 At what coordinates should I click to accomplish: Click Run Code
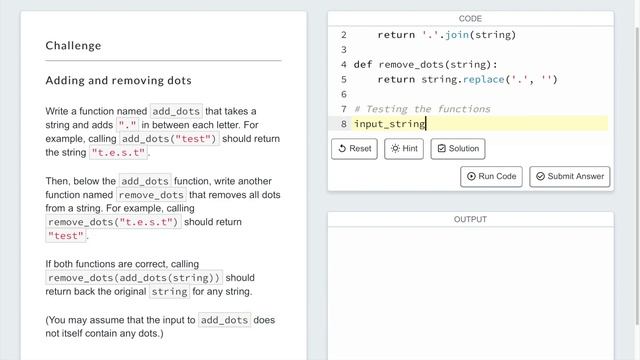[x=491, y=176]
